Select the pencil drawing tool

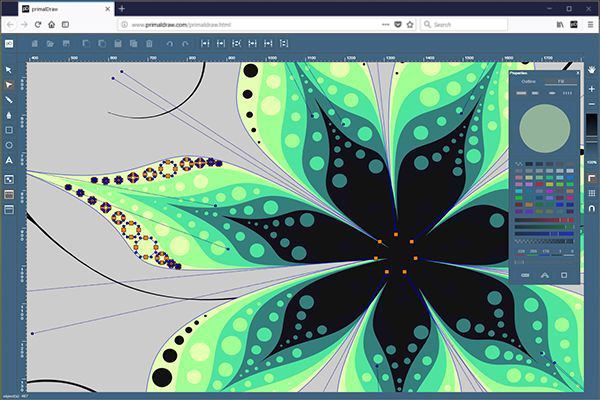pyautogui.click(x=9, y=100)
